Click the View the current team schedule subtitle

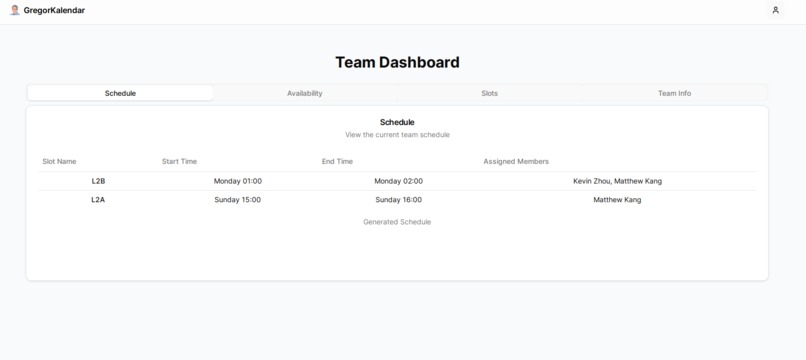pos(397,135)
